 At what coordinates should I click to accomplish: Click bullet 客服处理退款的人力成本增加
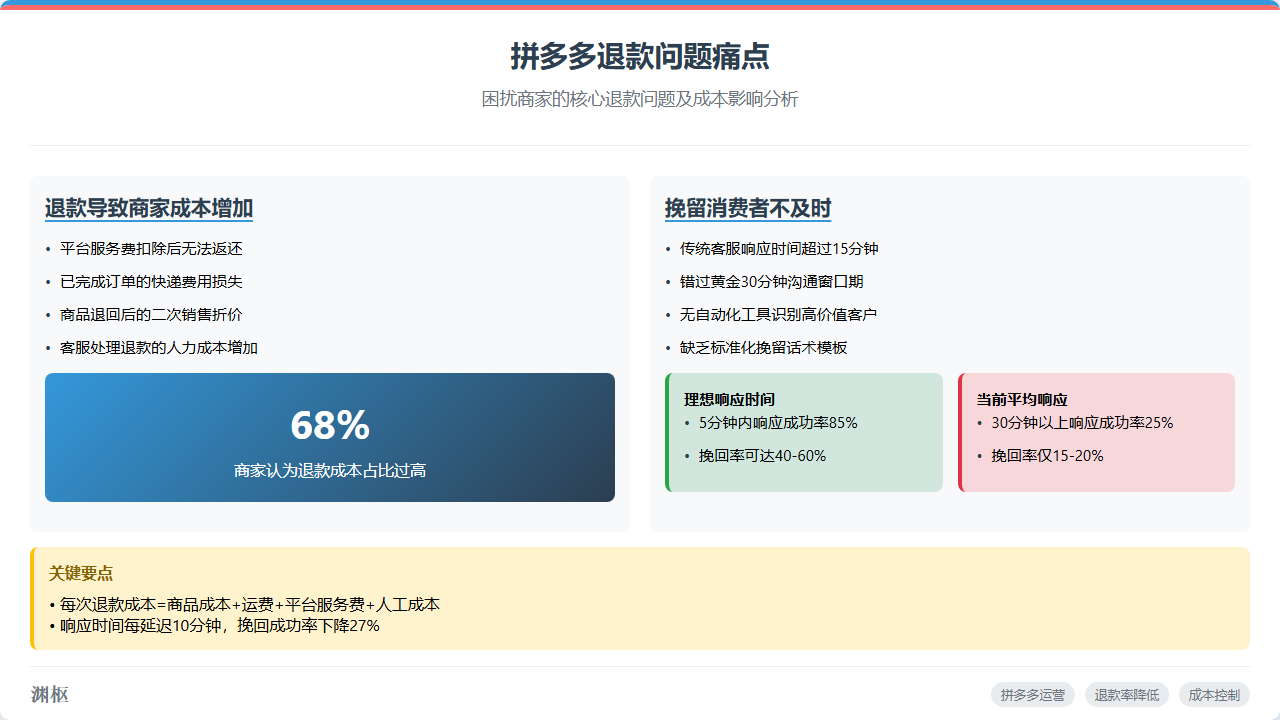159,348
